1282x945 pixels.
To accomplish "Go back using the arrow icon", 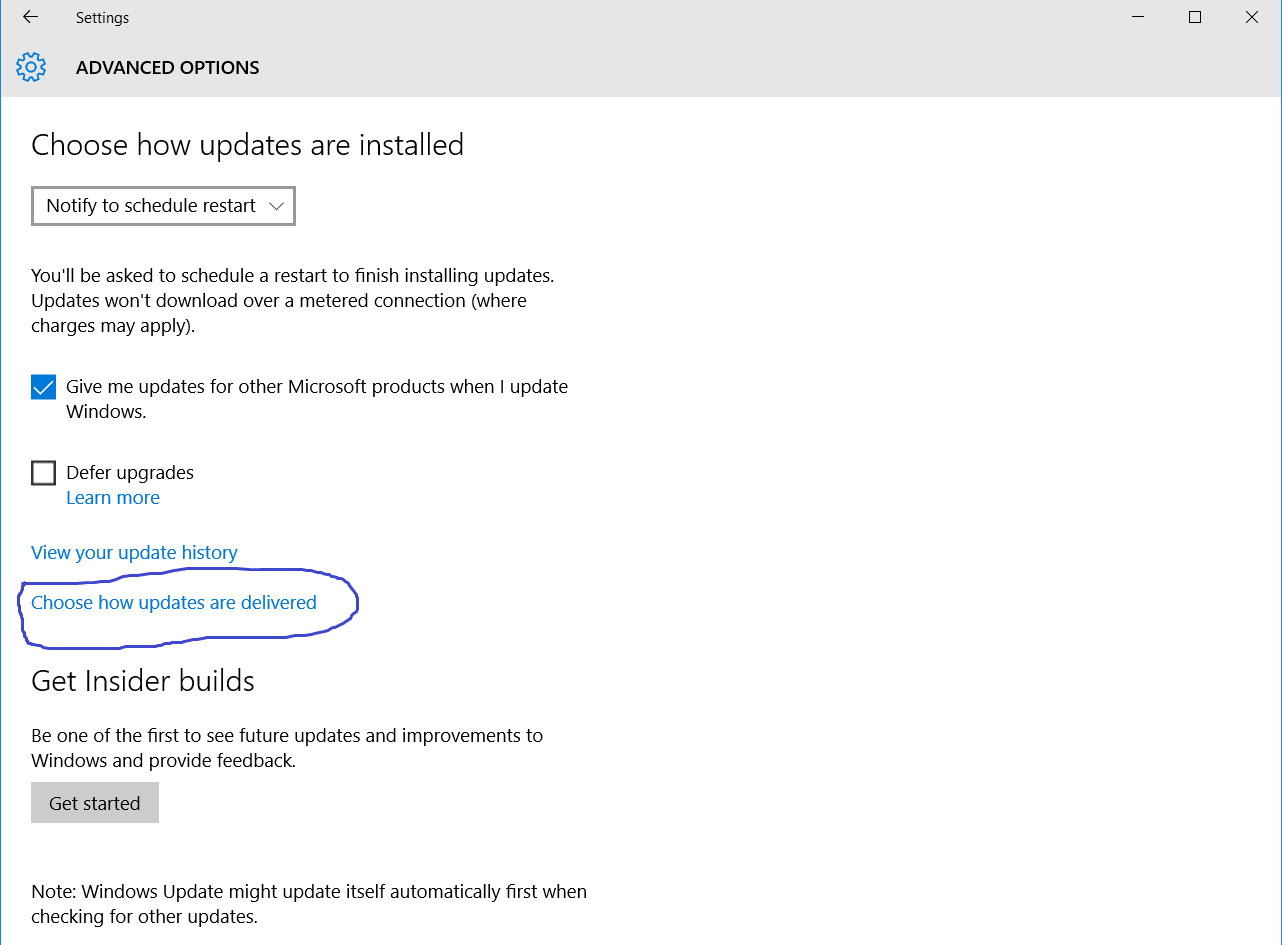I will (30, 17).
